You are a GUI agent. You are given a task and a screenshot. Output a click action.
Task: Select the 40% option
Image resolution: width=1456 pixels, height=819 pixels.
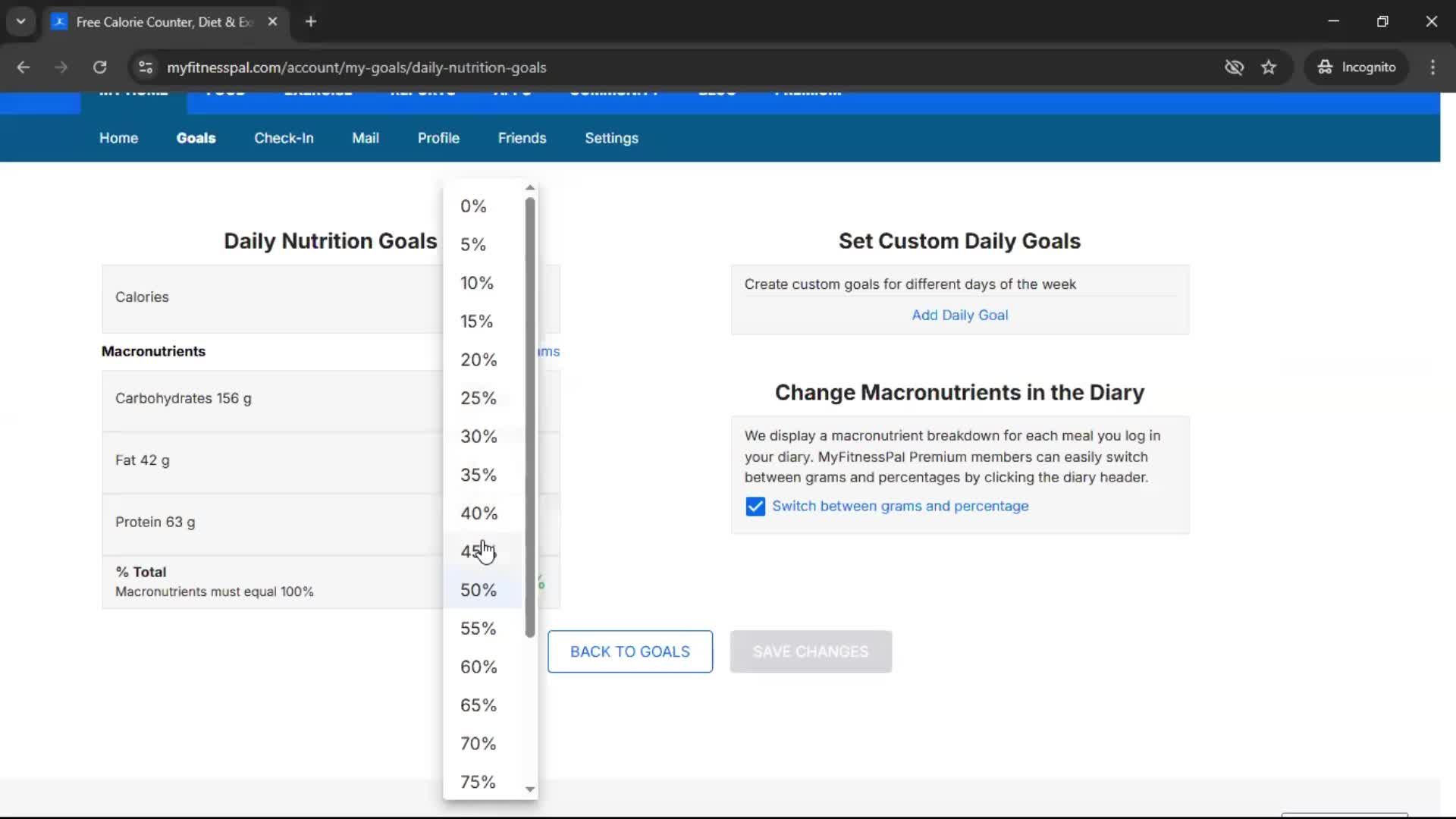tap(483, 513)
